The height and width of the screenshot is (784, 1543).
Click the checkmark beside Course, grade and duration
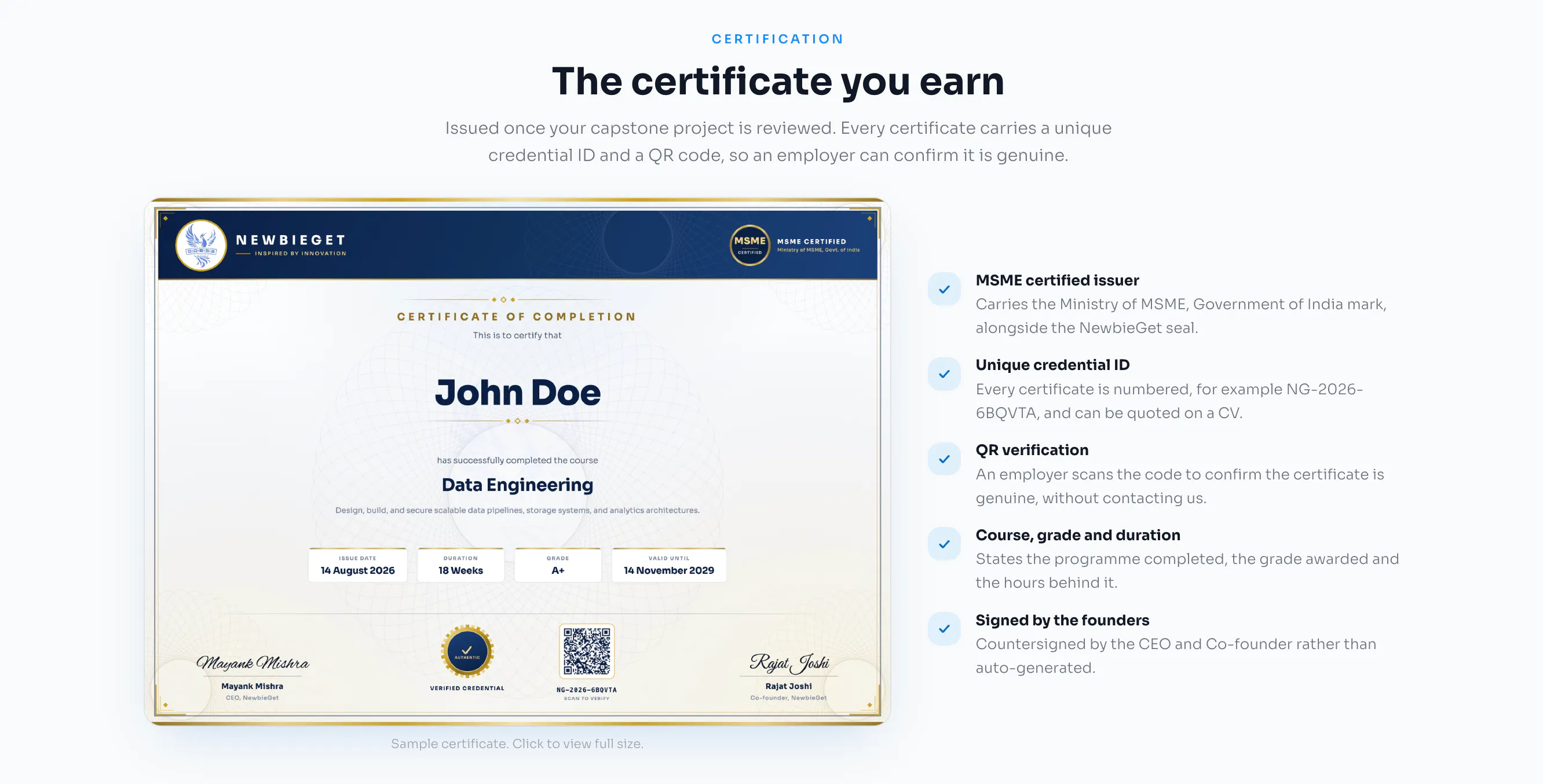944,544
